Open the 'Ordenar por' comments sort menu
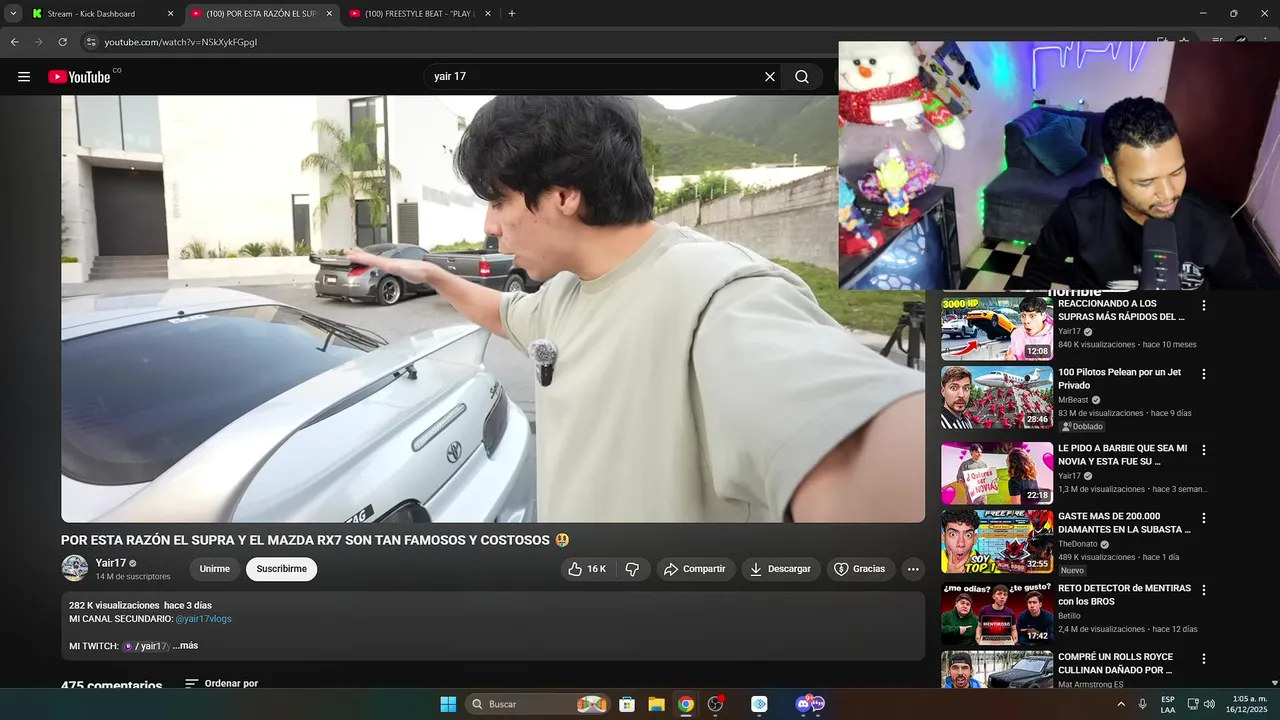Image resolution: width=1280 pixels, height=720 pixels. (x=222, y=684)
